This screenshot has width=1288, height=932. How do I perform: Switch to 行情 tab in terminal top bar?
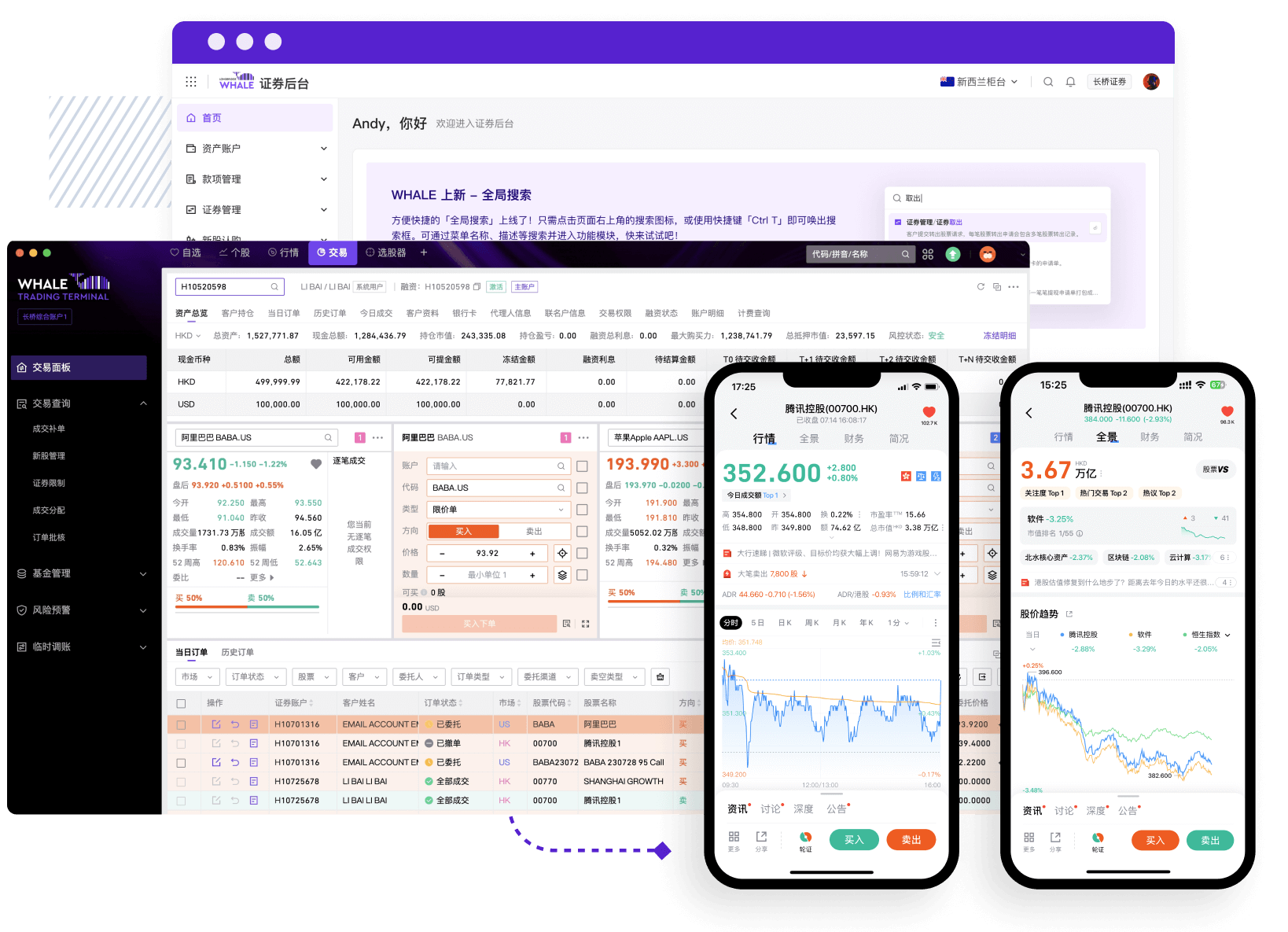click(x=283, y=252)
